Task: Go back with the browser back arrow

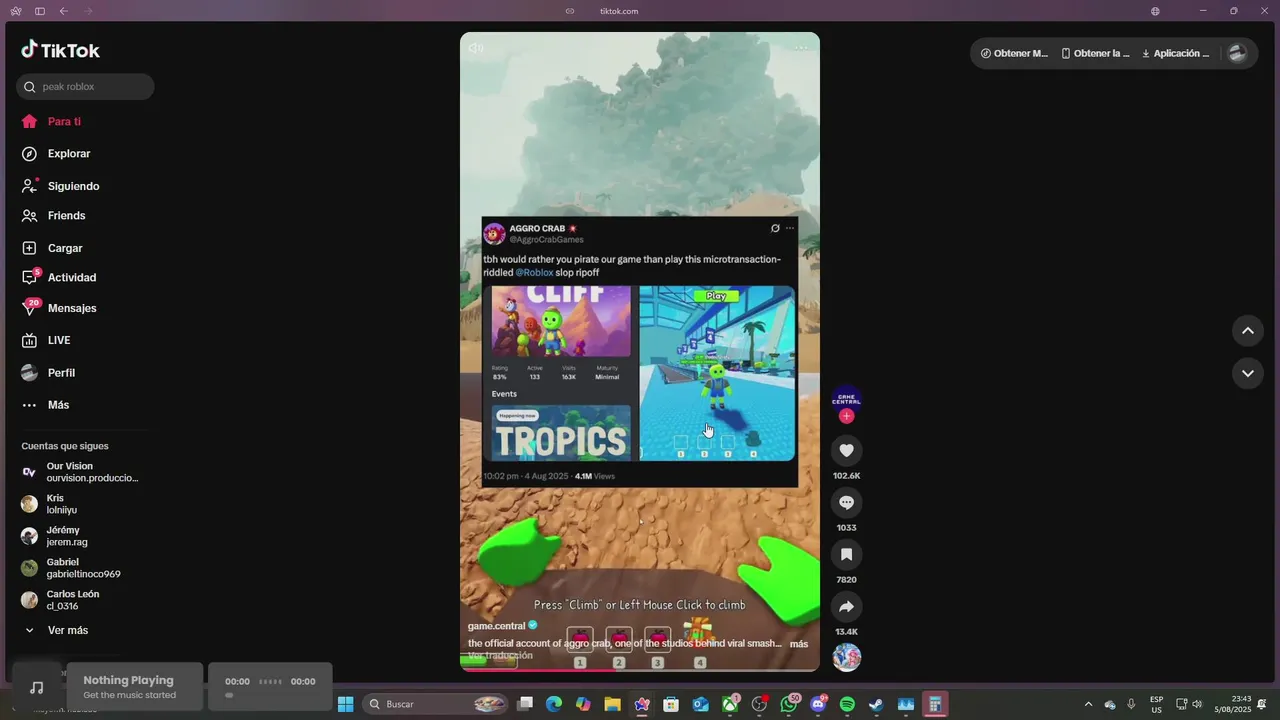Action: (64, 11)
